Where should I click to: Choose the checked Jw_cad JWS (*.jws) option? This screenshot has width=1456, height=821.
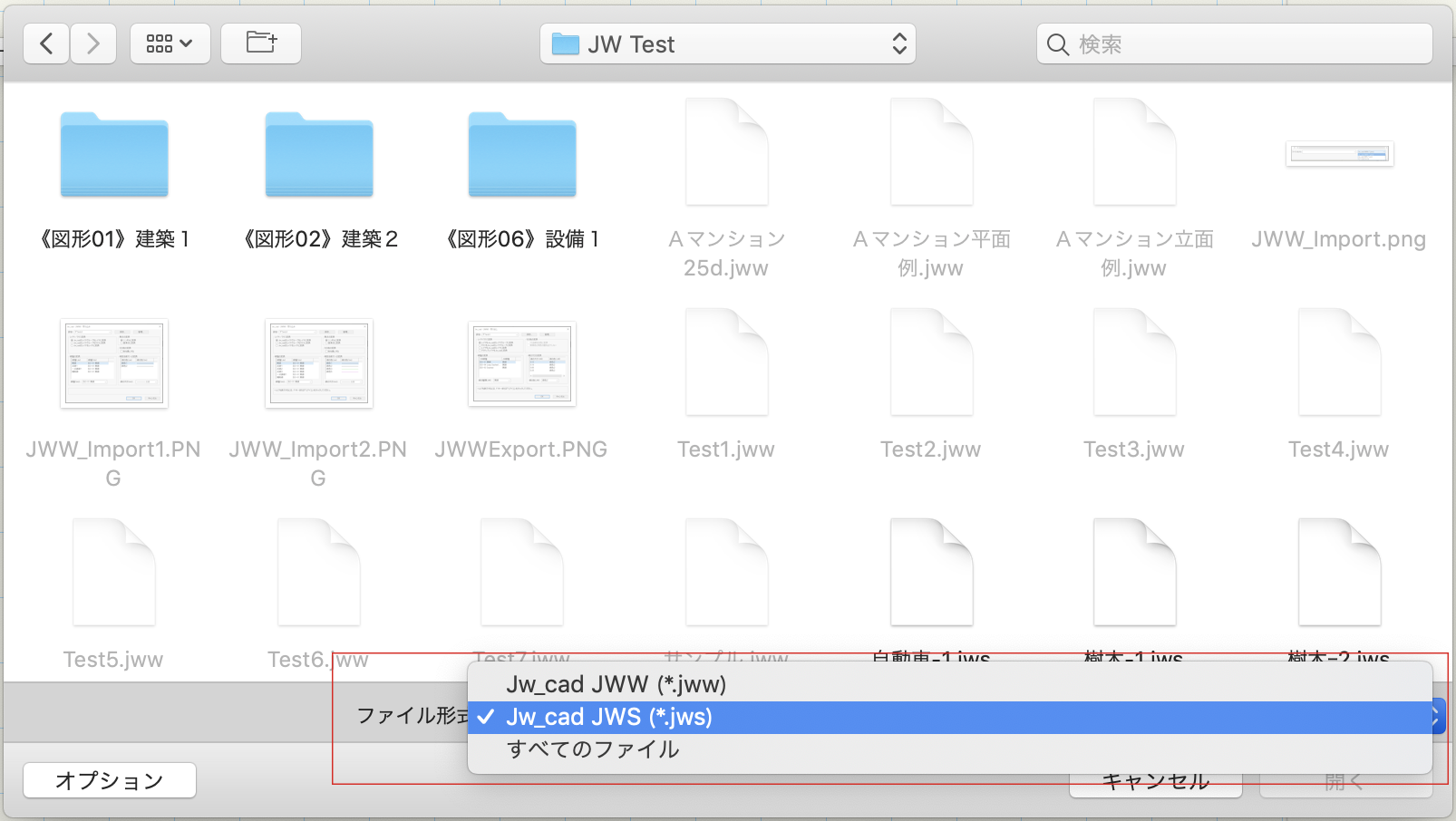(x=609, y=717)
